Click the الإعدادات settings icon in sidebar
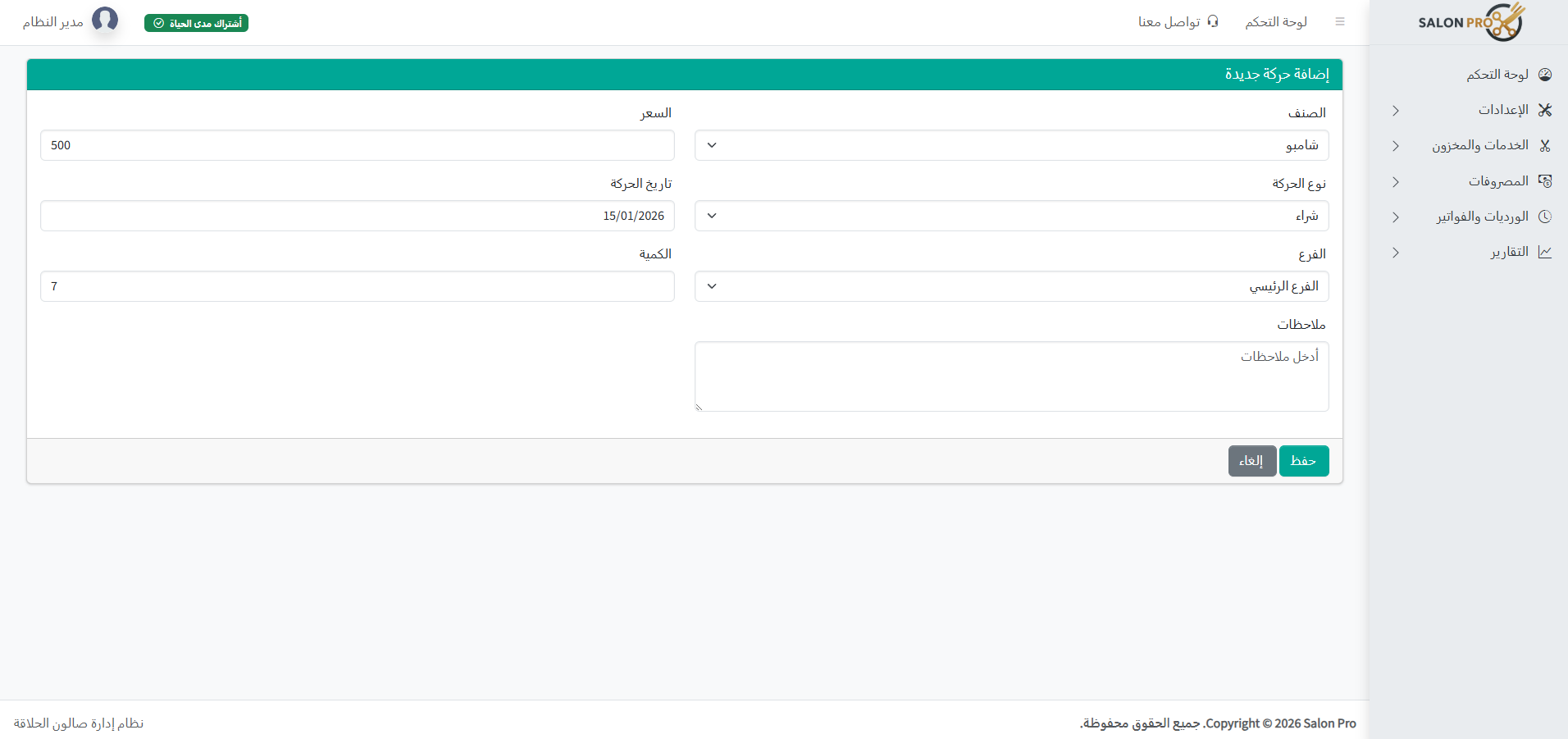Image resolution: width=1568 pixels, height=739 pixels. [x=1545, y=109]
